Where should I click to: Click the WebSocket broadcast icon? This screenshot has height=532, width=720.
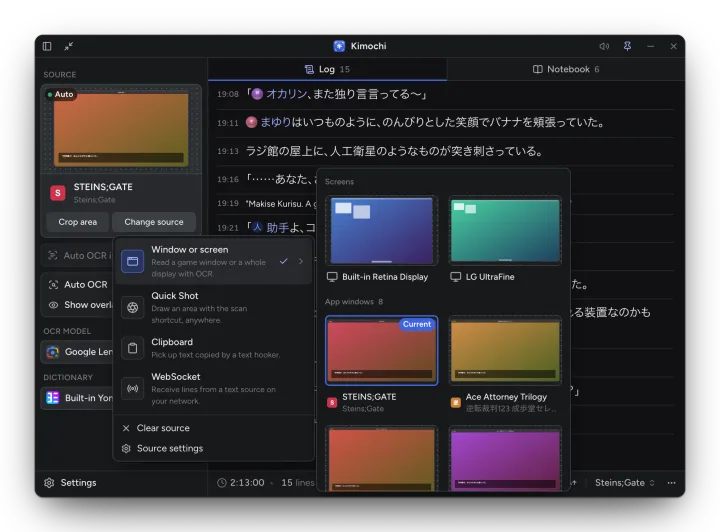(x=133, y=389)
